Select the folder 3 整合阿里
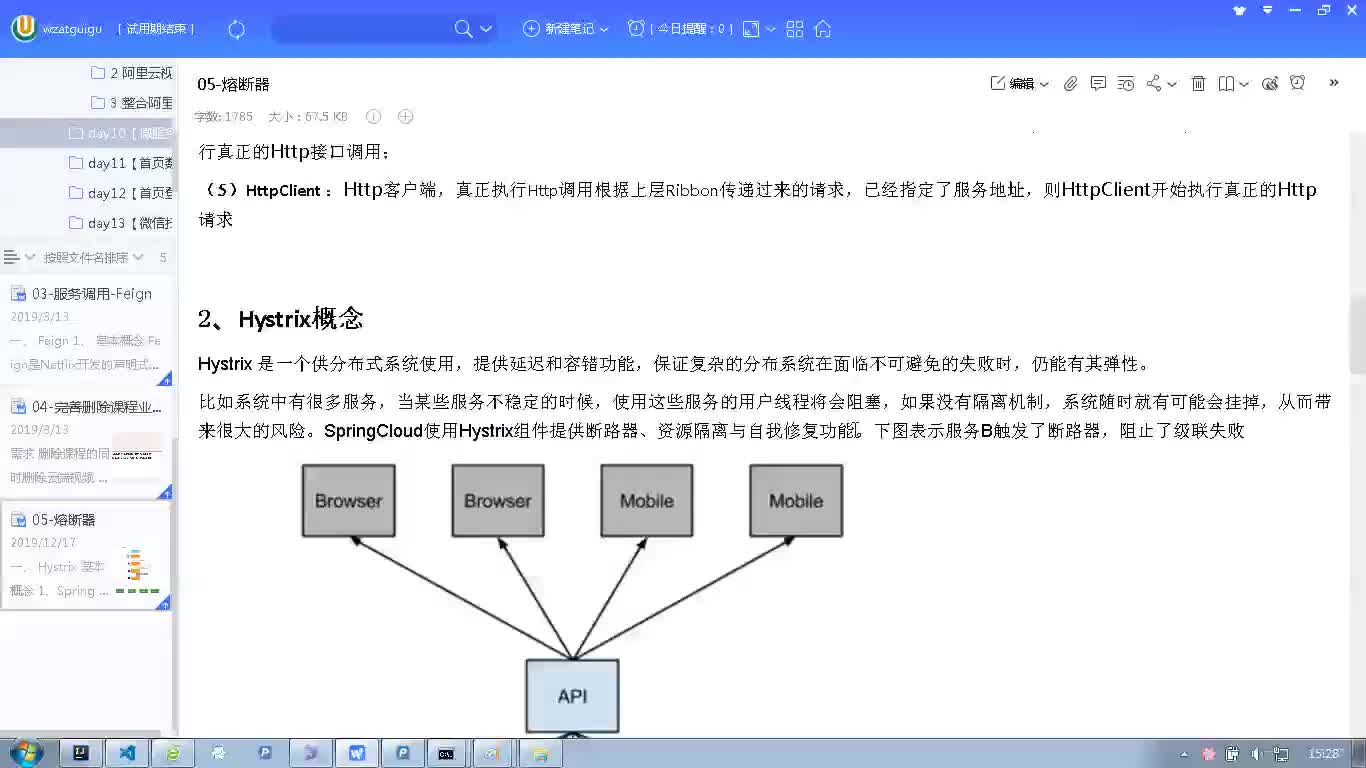This screenshot has width=1366, height=768. click(x=132, y=103)
